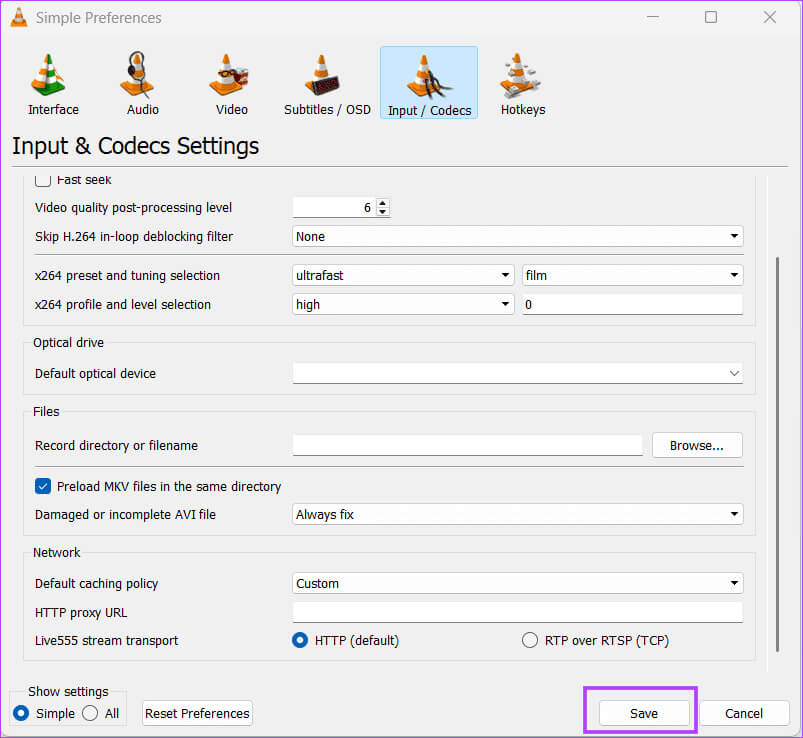Click the Reset Preferences button
The image size is (803, 738).
tap(197, 713)
